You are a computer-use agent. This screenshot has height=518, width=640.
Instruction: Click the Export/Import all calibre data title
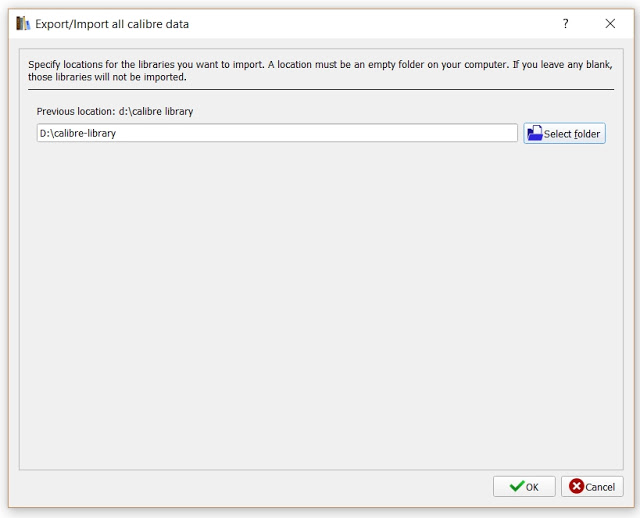click(112, 24)
